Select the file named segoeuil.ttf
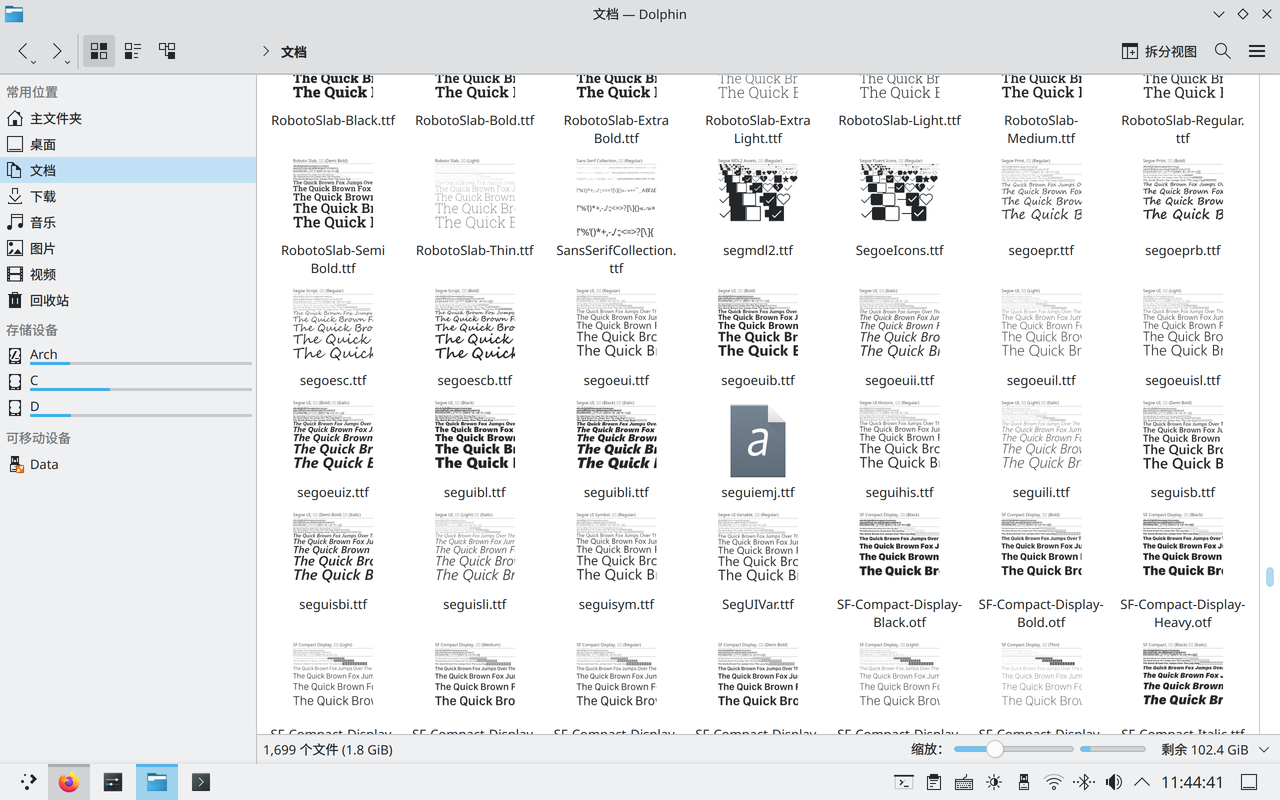Screen dimensions: 1280x800 [x=1041, y=380]
